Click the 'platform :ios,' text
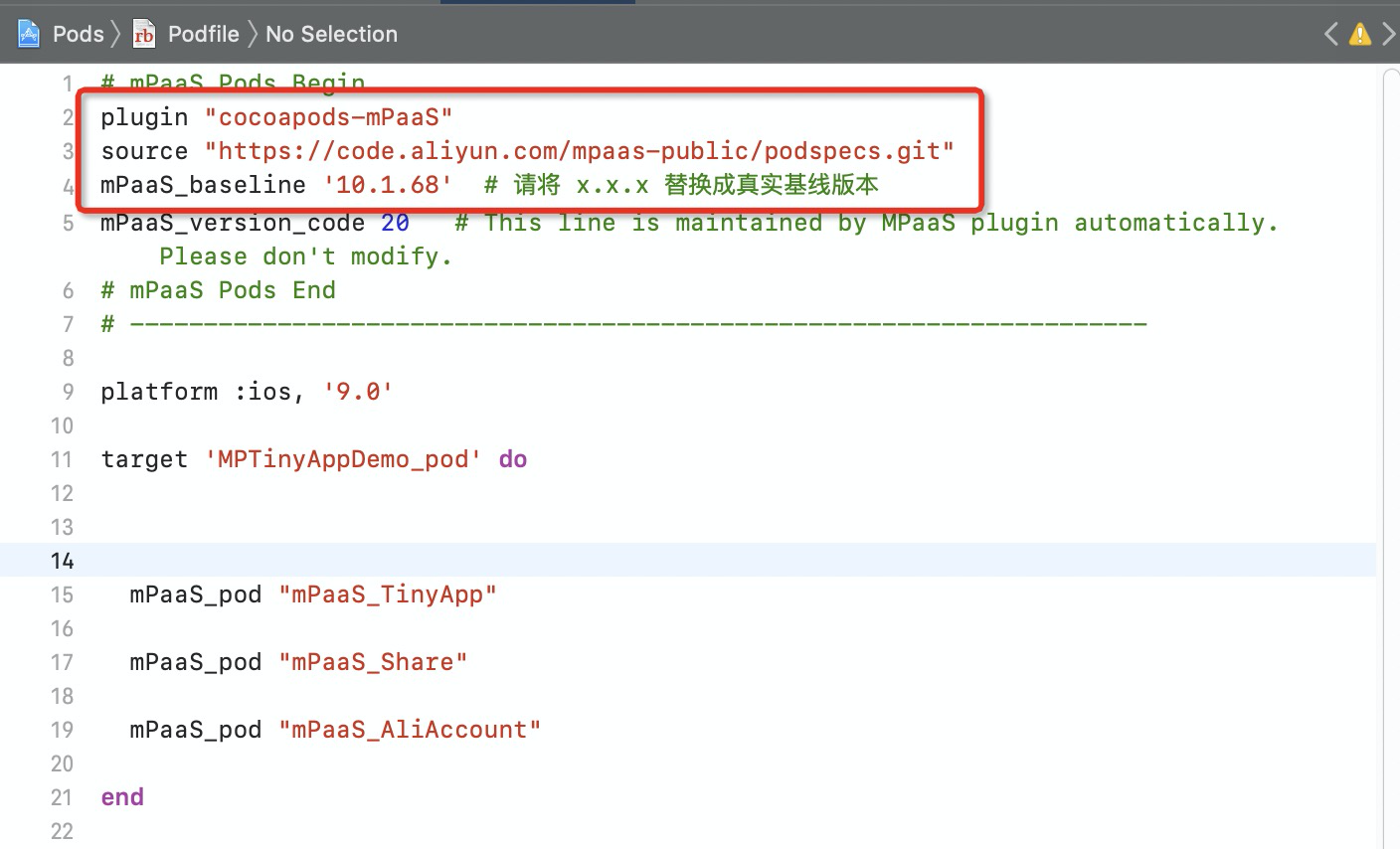Viewport: 1400px width, 849px height. [x=203, y=392]
